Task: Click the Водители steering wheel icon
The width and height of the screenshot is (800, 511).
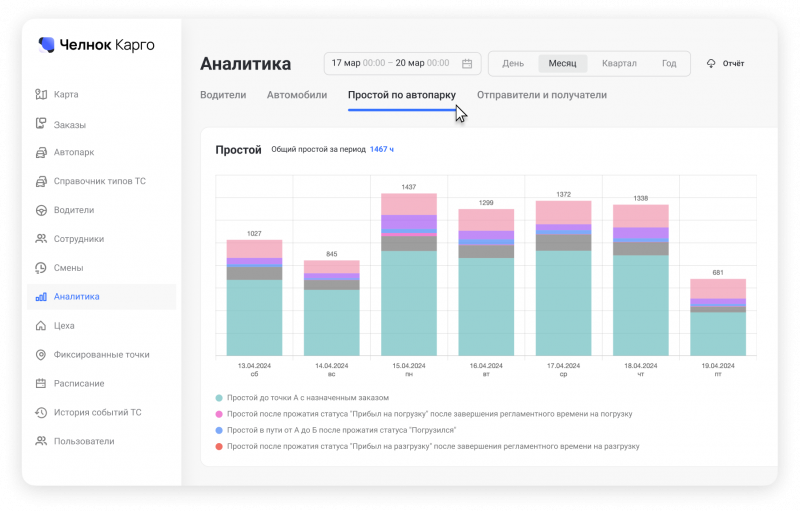Action: [x=41, y=210]
